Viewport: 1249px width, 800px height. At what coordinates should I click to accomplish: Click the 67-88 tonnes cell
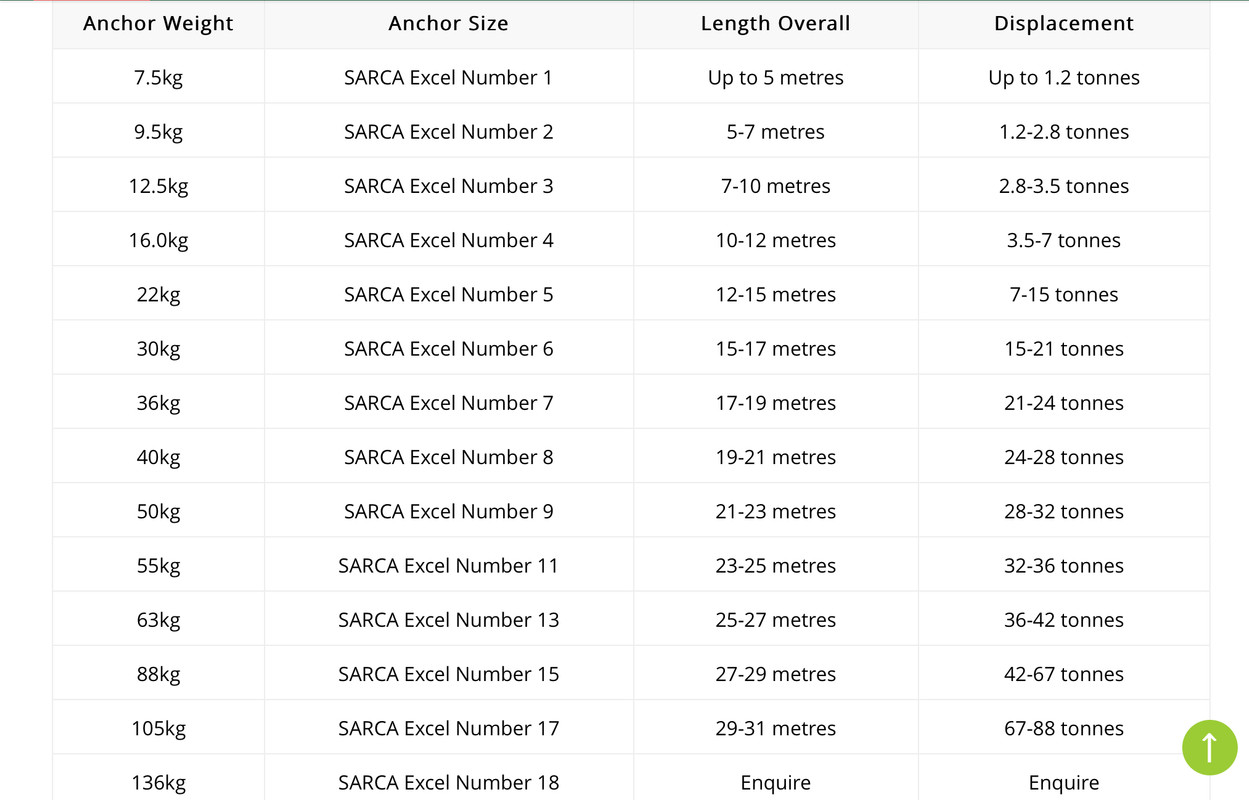[1064, 727]
